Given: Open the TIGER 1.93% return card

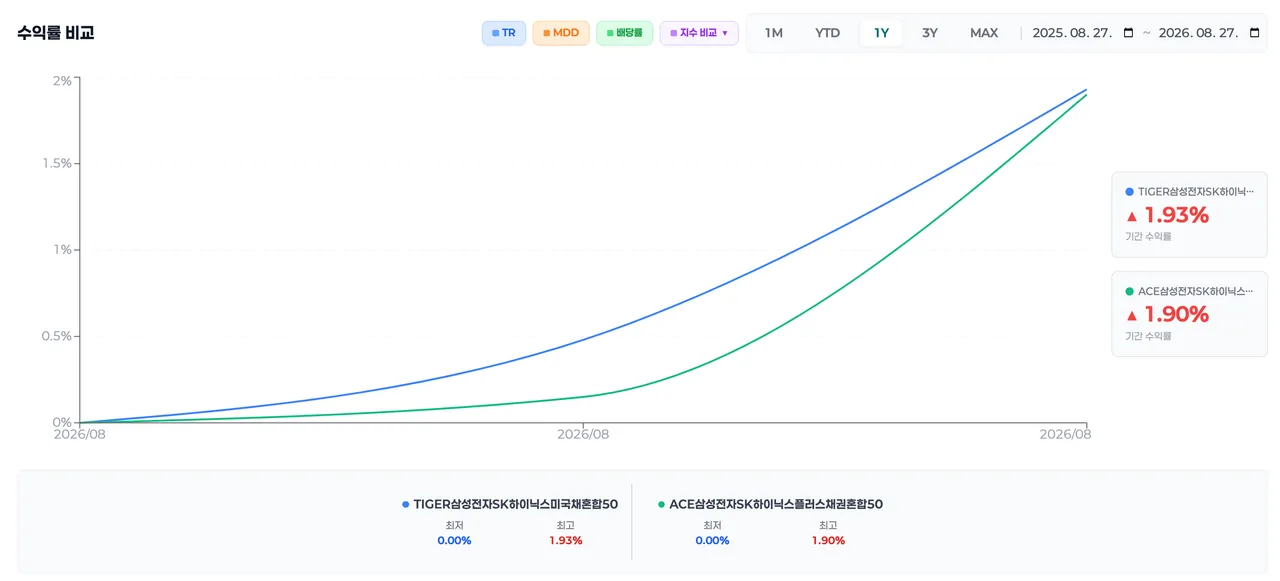Looking at the screenshot, I should click(x=1189, y=215).
